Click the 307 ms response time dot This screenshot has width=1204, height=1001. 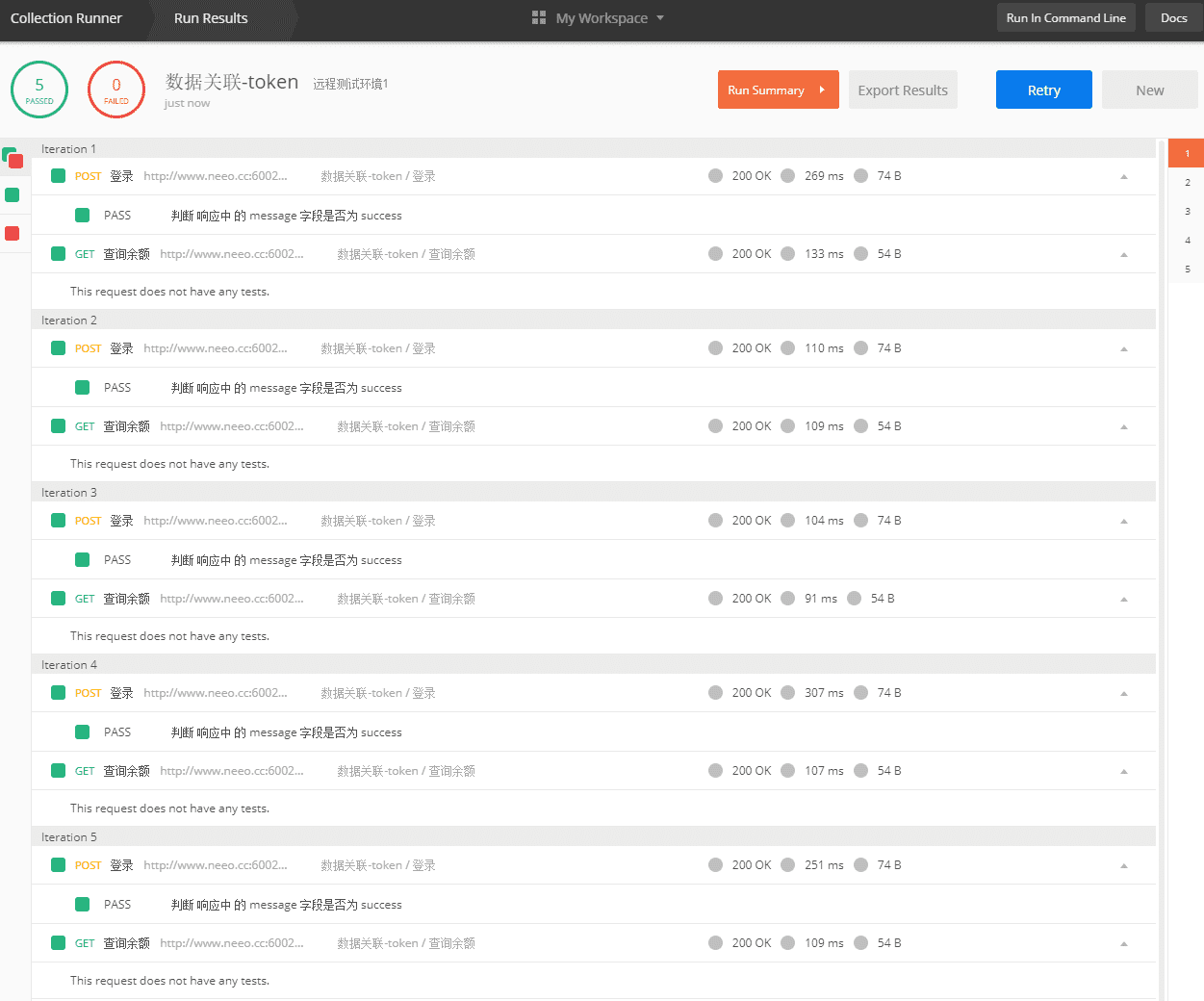click(x=788, y=693)
